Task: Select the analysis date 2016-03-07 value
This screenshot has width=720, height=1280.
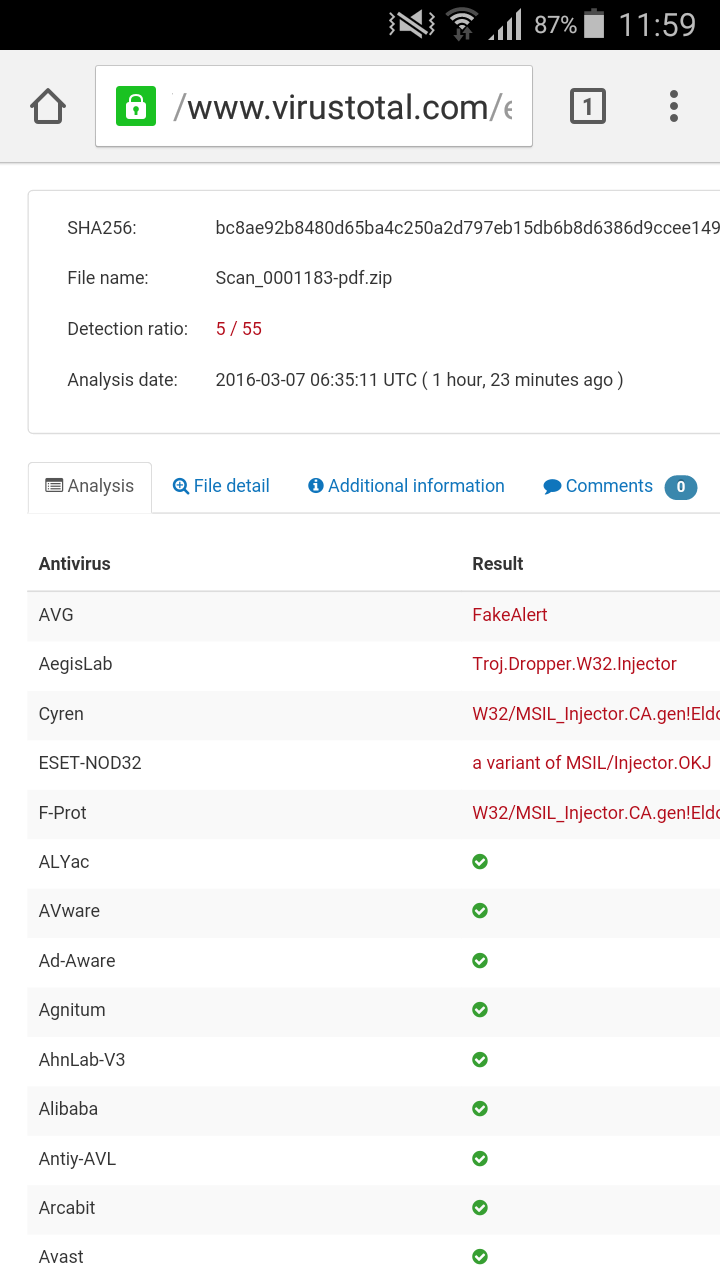Action: 419,380
